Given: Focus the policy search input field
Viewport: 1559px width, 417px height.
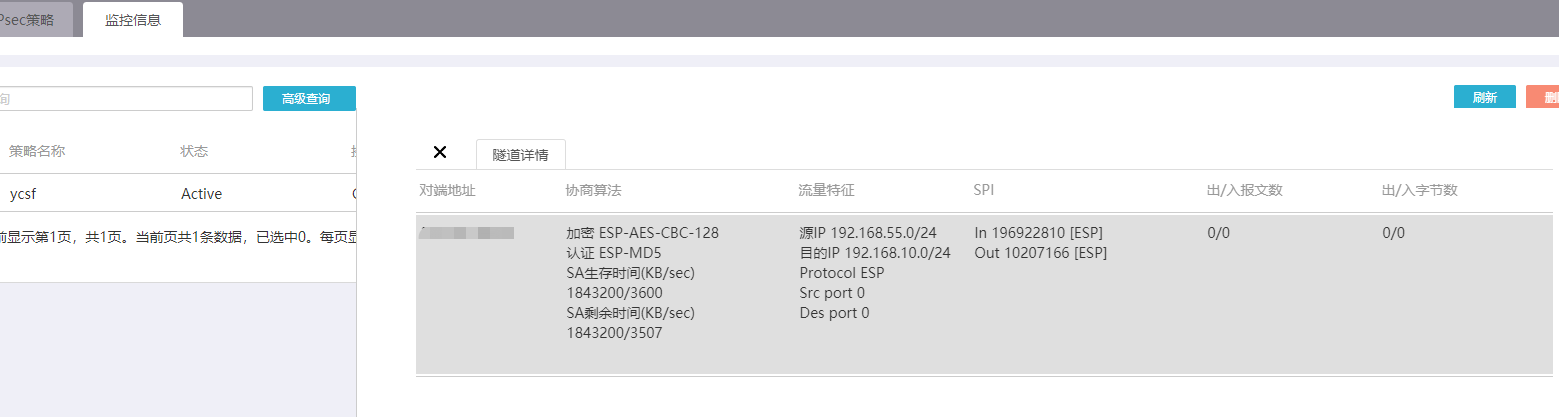Looking at the screenshot, I should point(125,98).
